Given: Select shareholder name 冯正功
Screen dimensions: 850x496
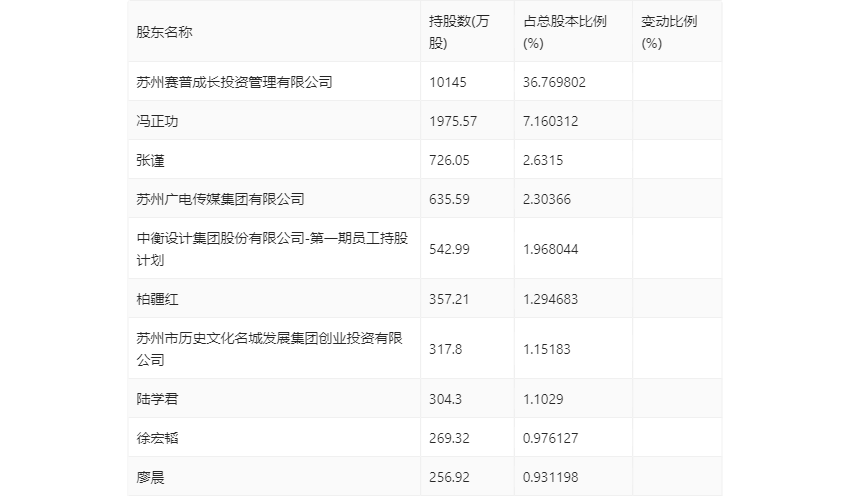Looking at the screenshot, I should coord(157,121).
